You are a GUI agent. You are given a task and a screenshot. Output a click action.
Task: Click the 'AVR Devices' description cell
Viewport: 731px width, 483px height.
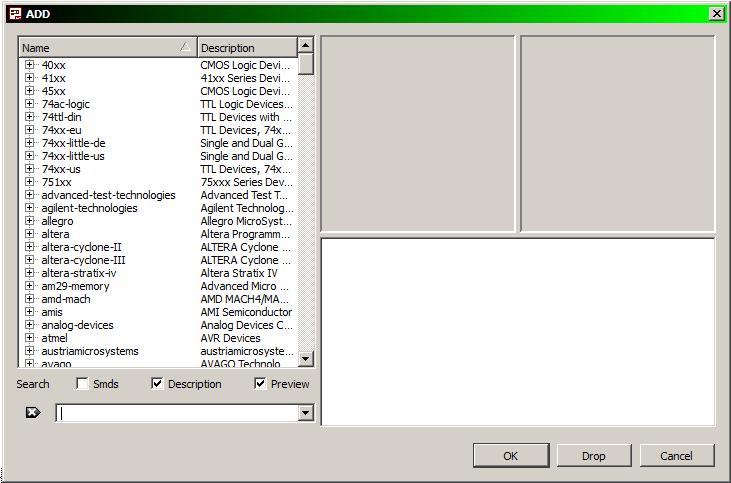[x=230, y=338]
